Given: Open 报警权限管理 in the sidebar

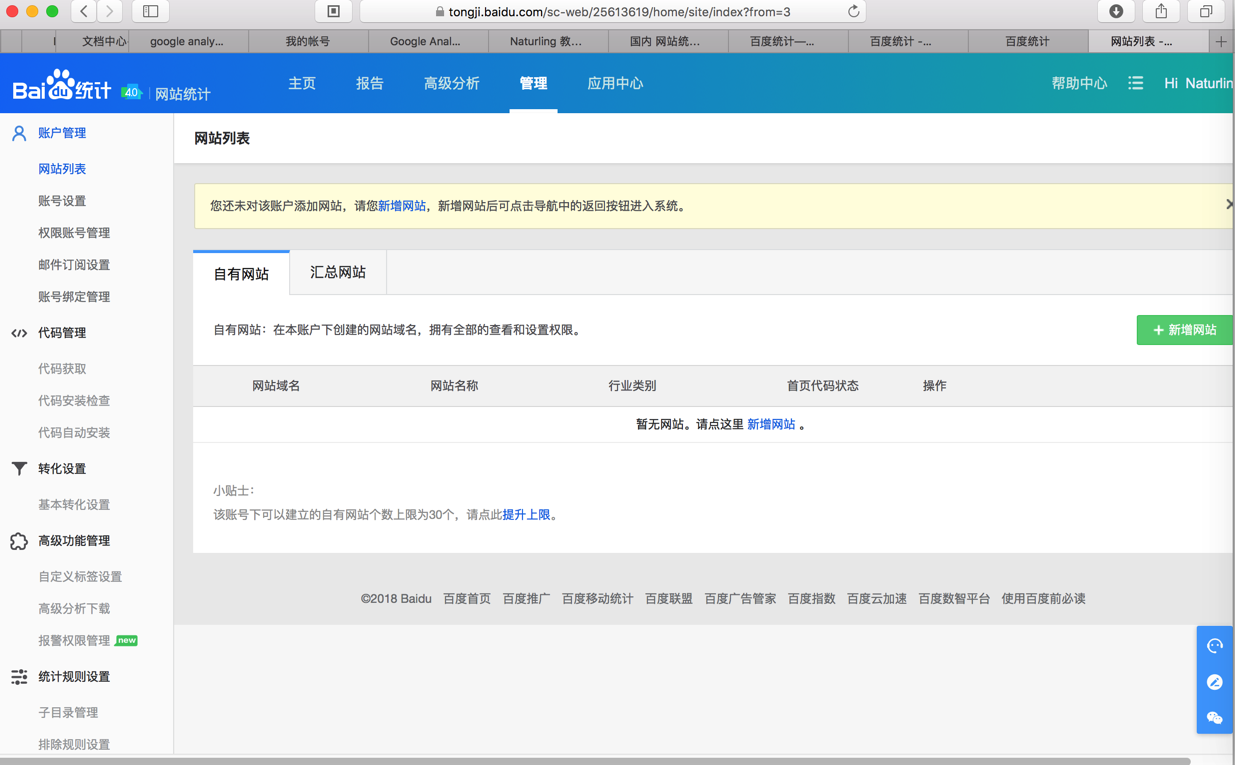Looking at the screenshot, I should coord(74,641).
